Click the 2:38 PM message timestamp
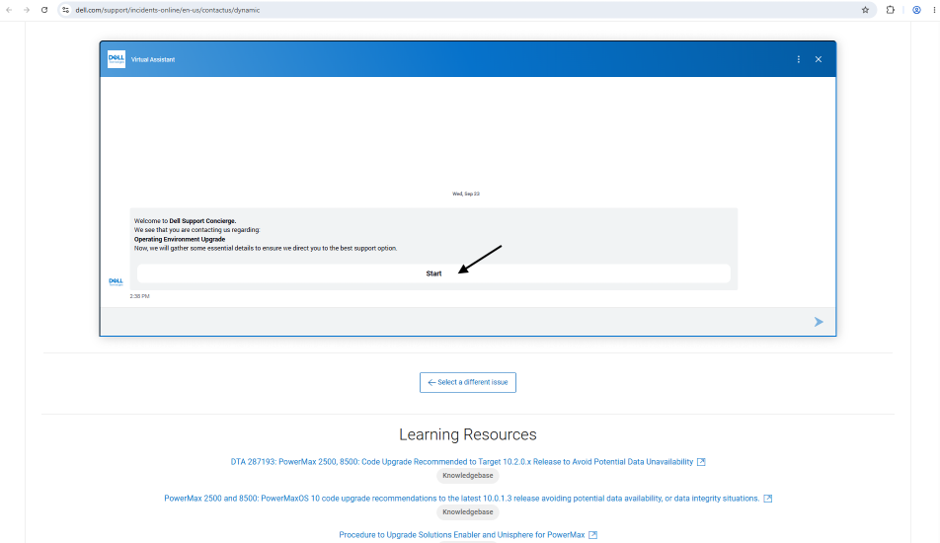 tap(140, 296)
